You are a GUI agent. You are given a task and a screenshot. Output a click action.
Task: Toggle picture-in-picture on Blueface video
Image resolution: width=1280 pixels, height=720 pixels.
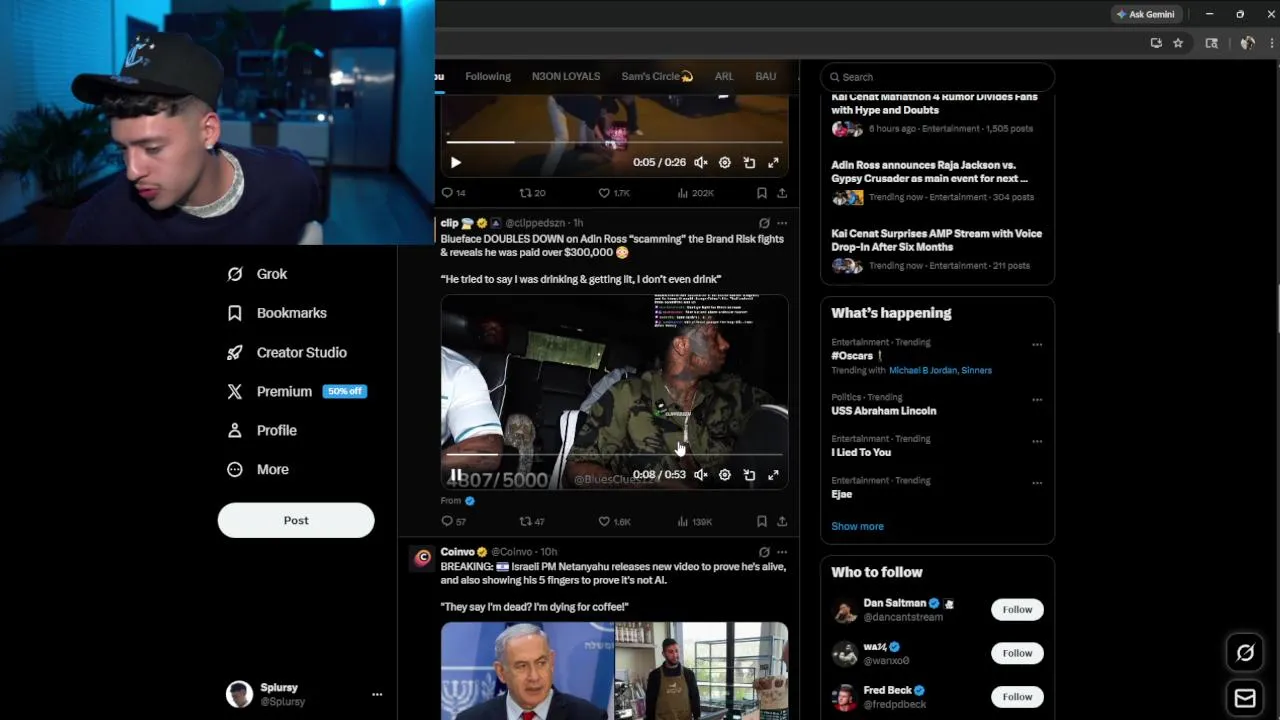(x=749, y=475)
